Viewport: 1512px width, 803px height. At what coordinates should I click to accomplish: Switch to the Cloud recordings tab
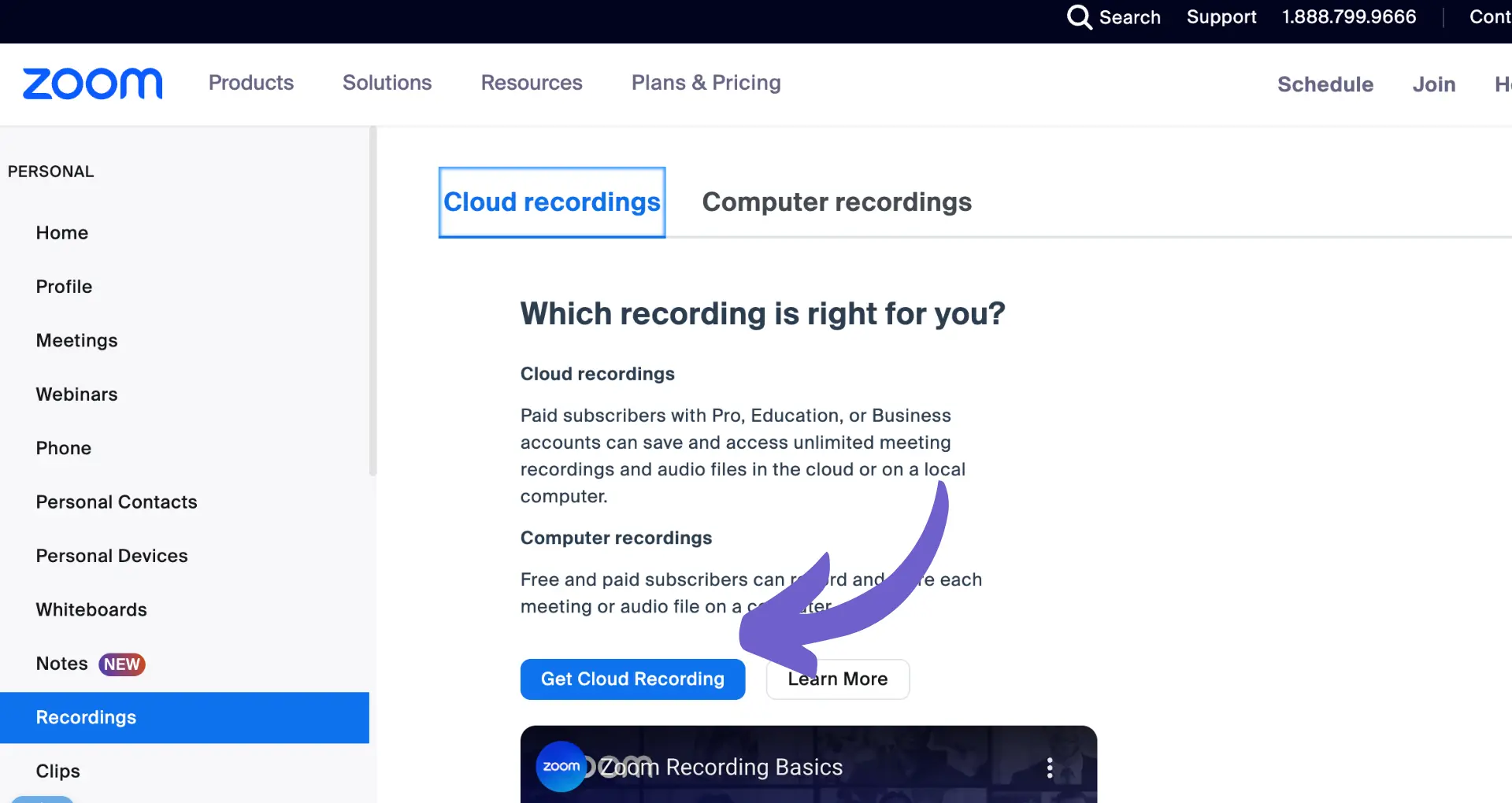click(x=552, y=202)
